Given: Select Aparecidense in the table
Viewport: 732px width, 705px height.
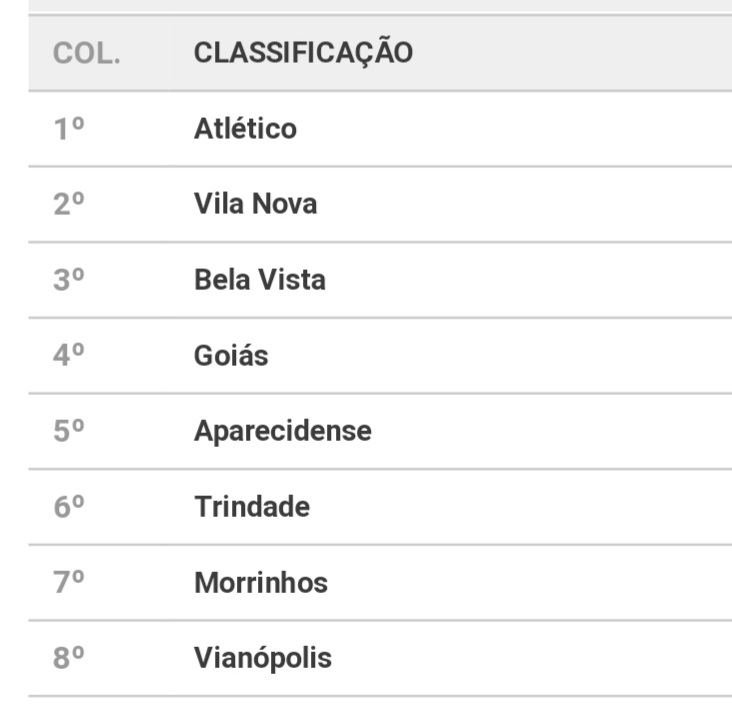Looking at the screenshot, I should (x=283, y=431).
